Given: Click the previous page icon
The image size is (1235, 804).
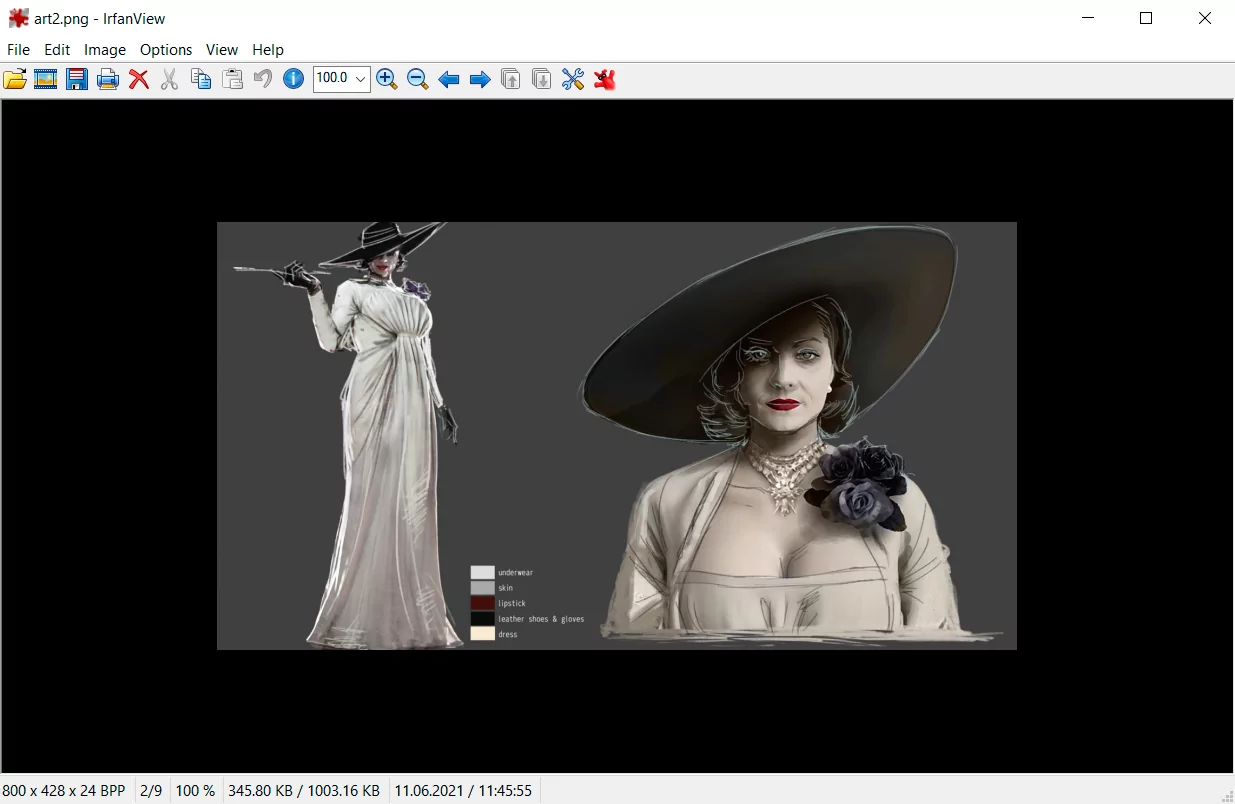Looking at the screenshot, I should [511, 79].
